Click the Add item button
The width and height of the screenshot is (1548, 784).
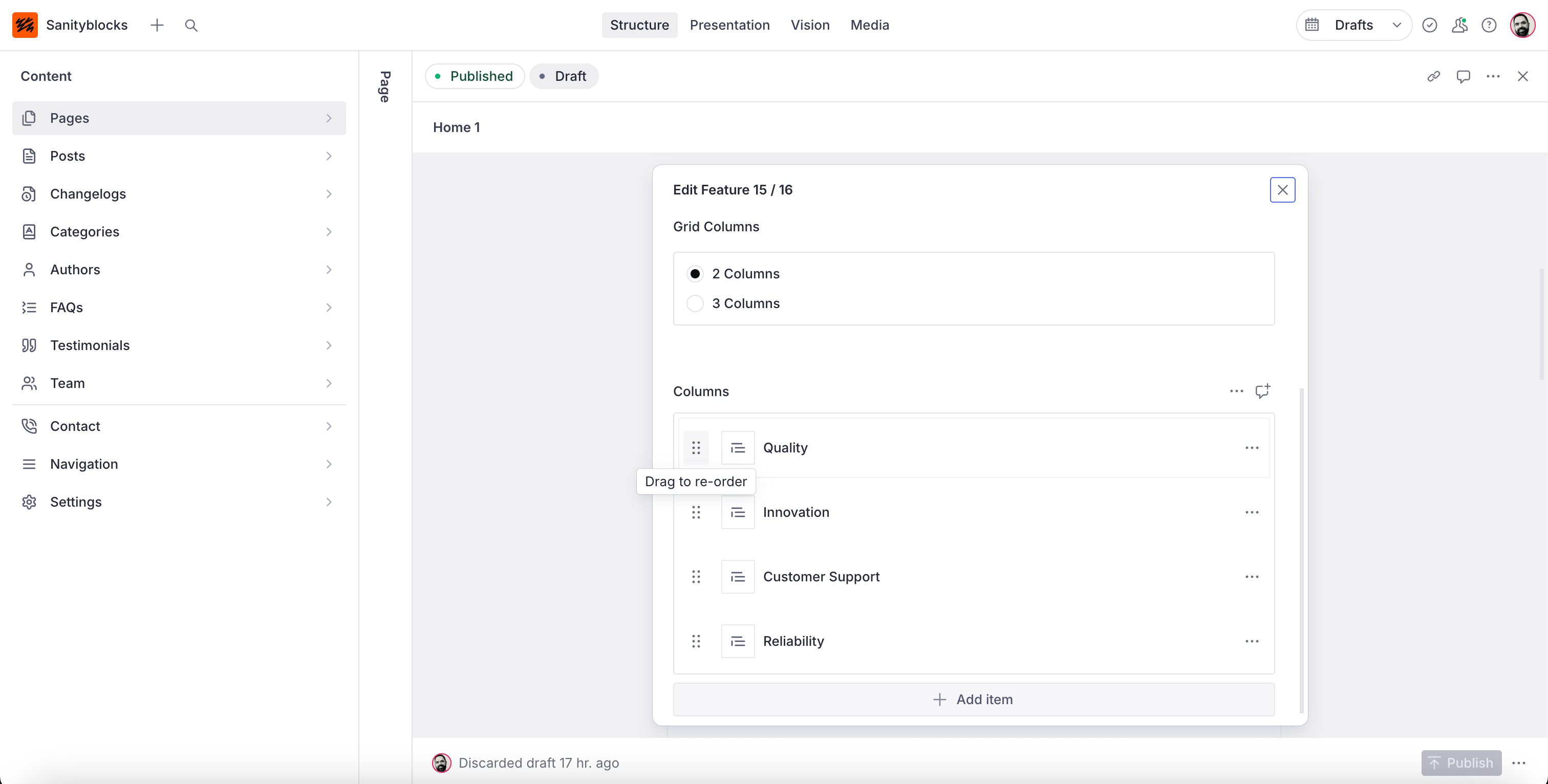pos(973,699)
